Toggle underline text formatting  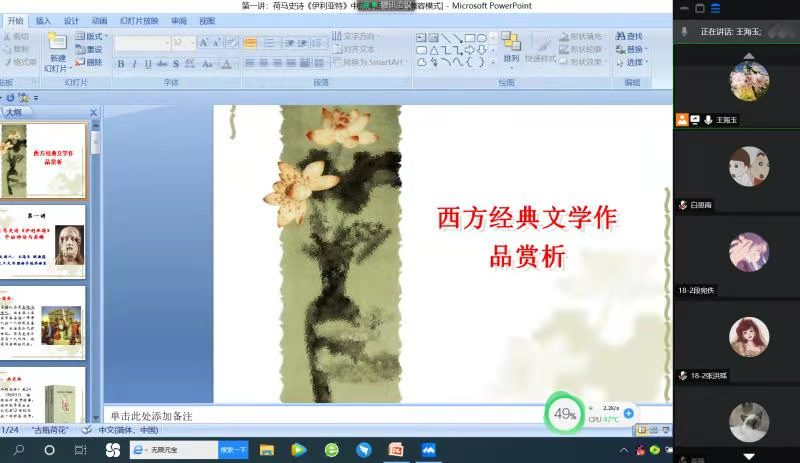click(148, 63)
